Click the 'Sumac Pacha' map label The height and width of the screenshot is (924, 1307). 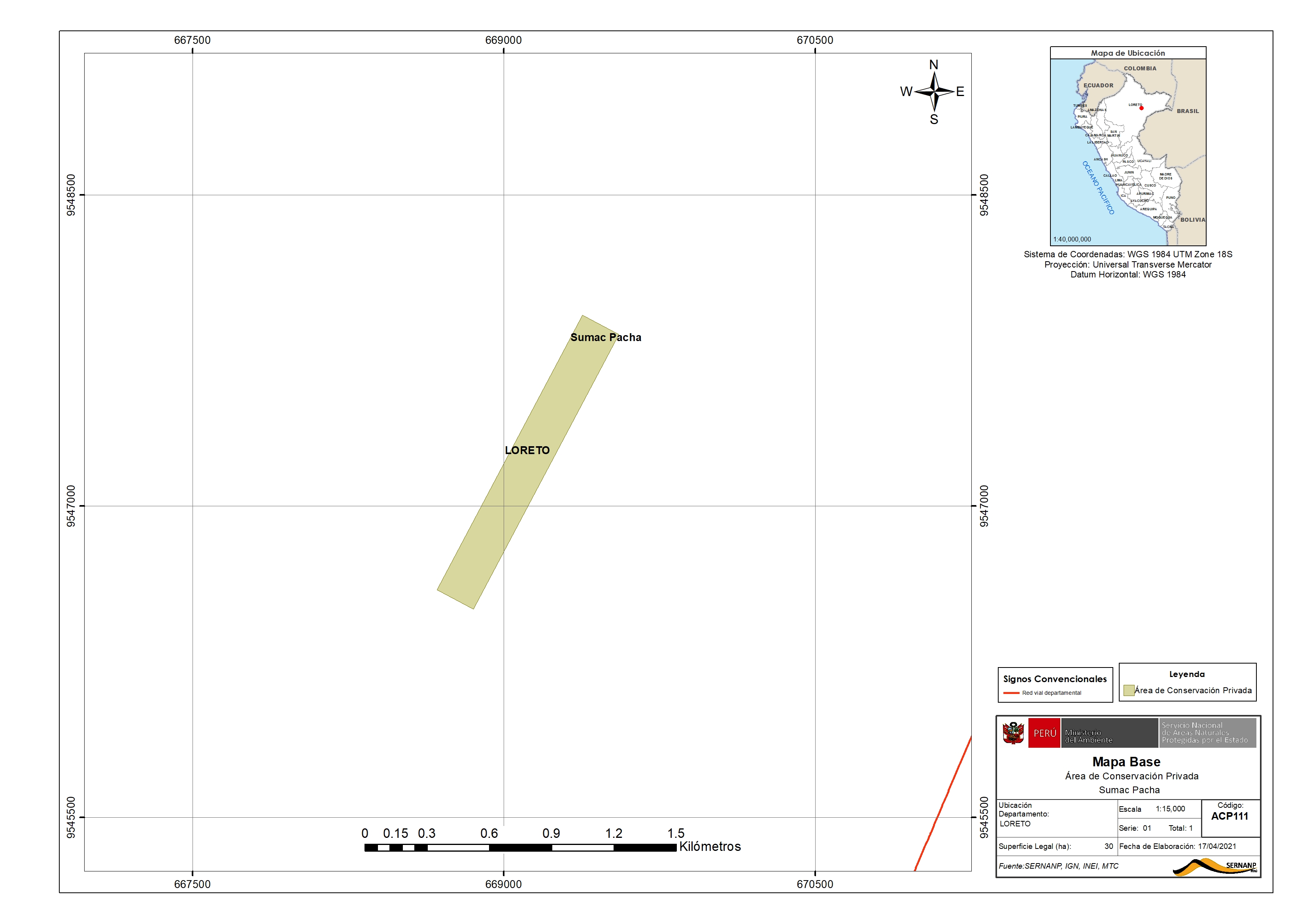click(x=606, y=338)
